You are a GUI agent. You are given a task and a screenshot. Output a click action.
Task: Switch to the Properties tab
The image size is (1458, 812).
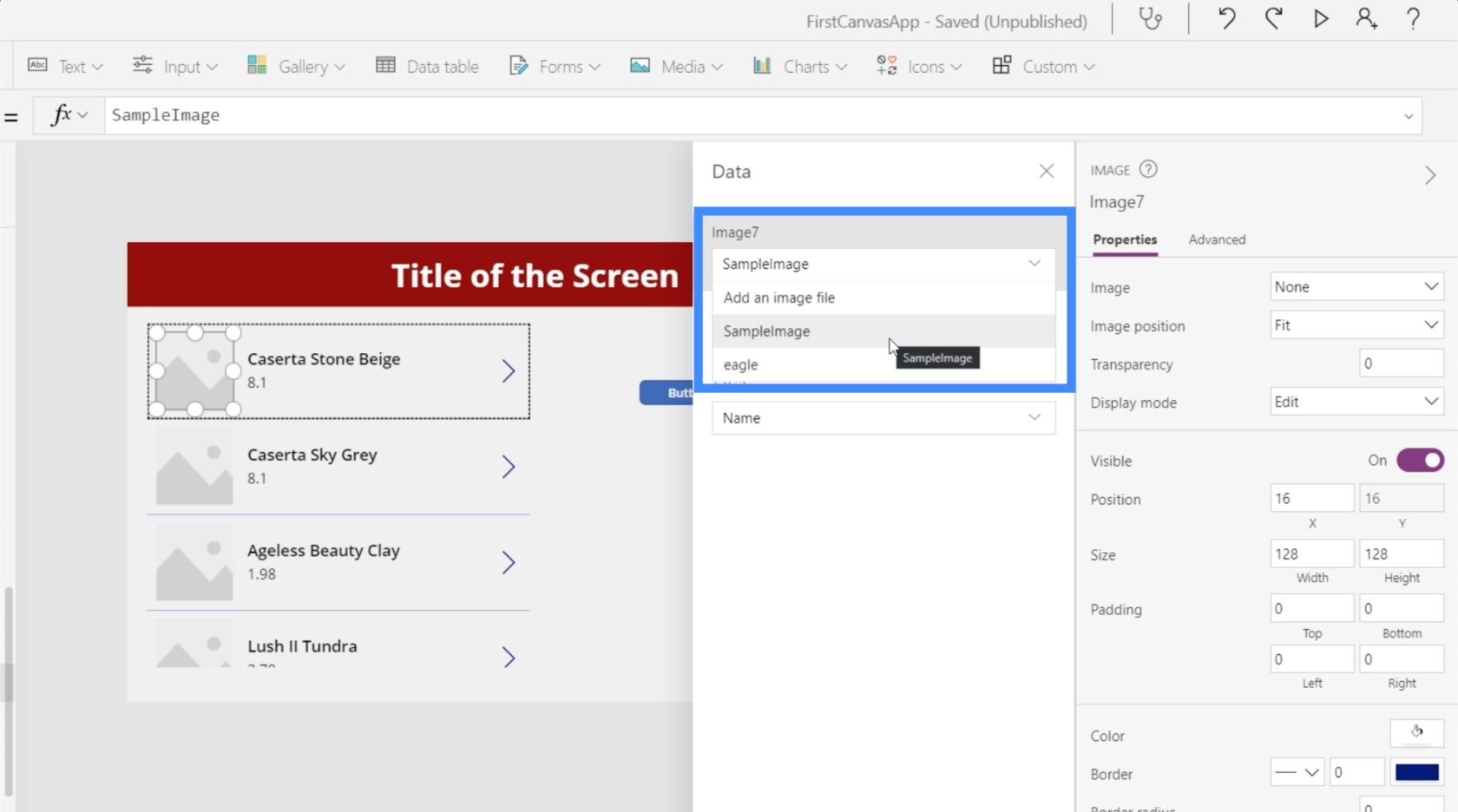tap(1125, 239)
